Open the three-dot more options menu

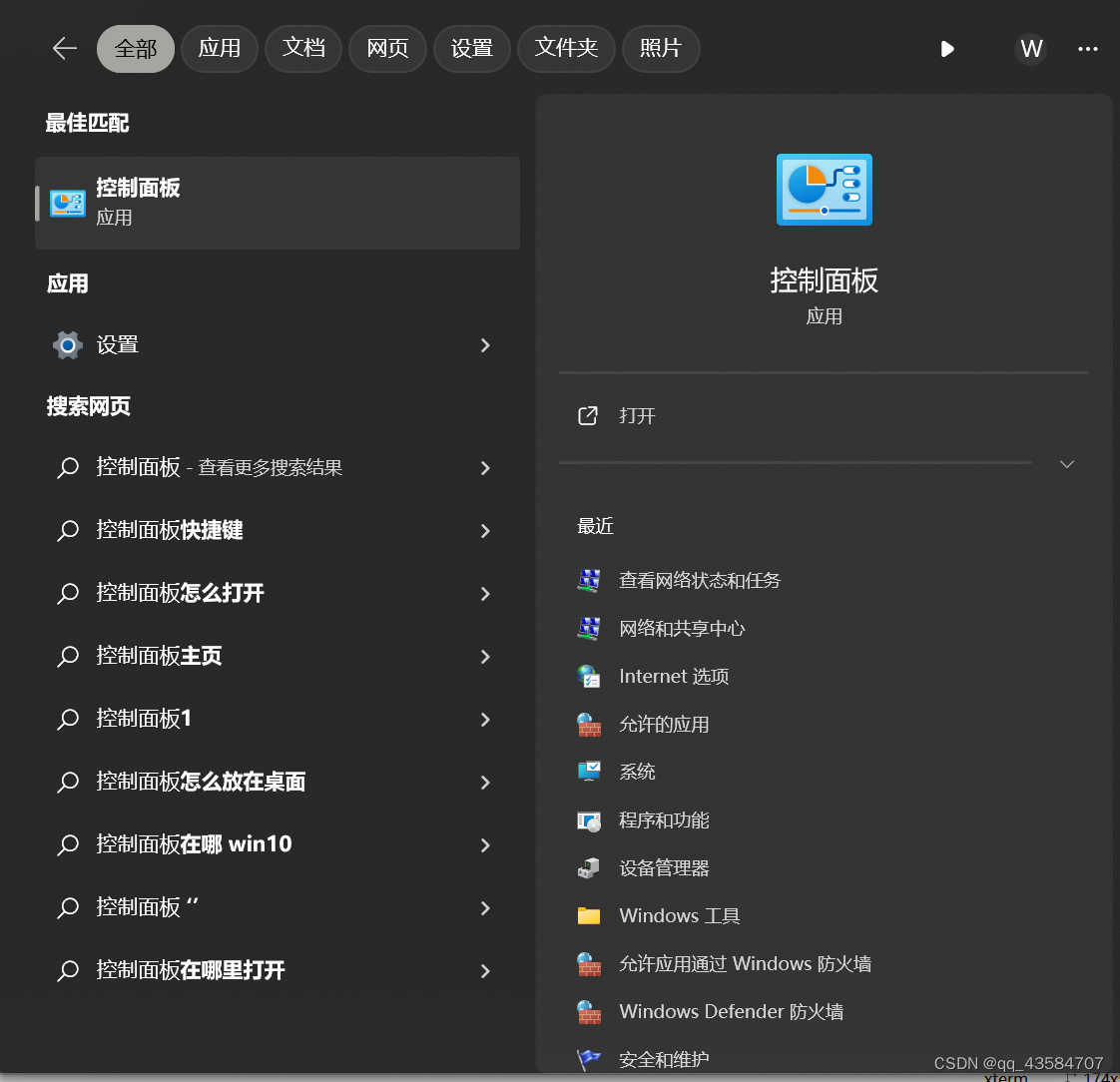coord(1087,49)
